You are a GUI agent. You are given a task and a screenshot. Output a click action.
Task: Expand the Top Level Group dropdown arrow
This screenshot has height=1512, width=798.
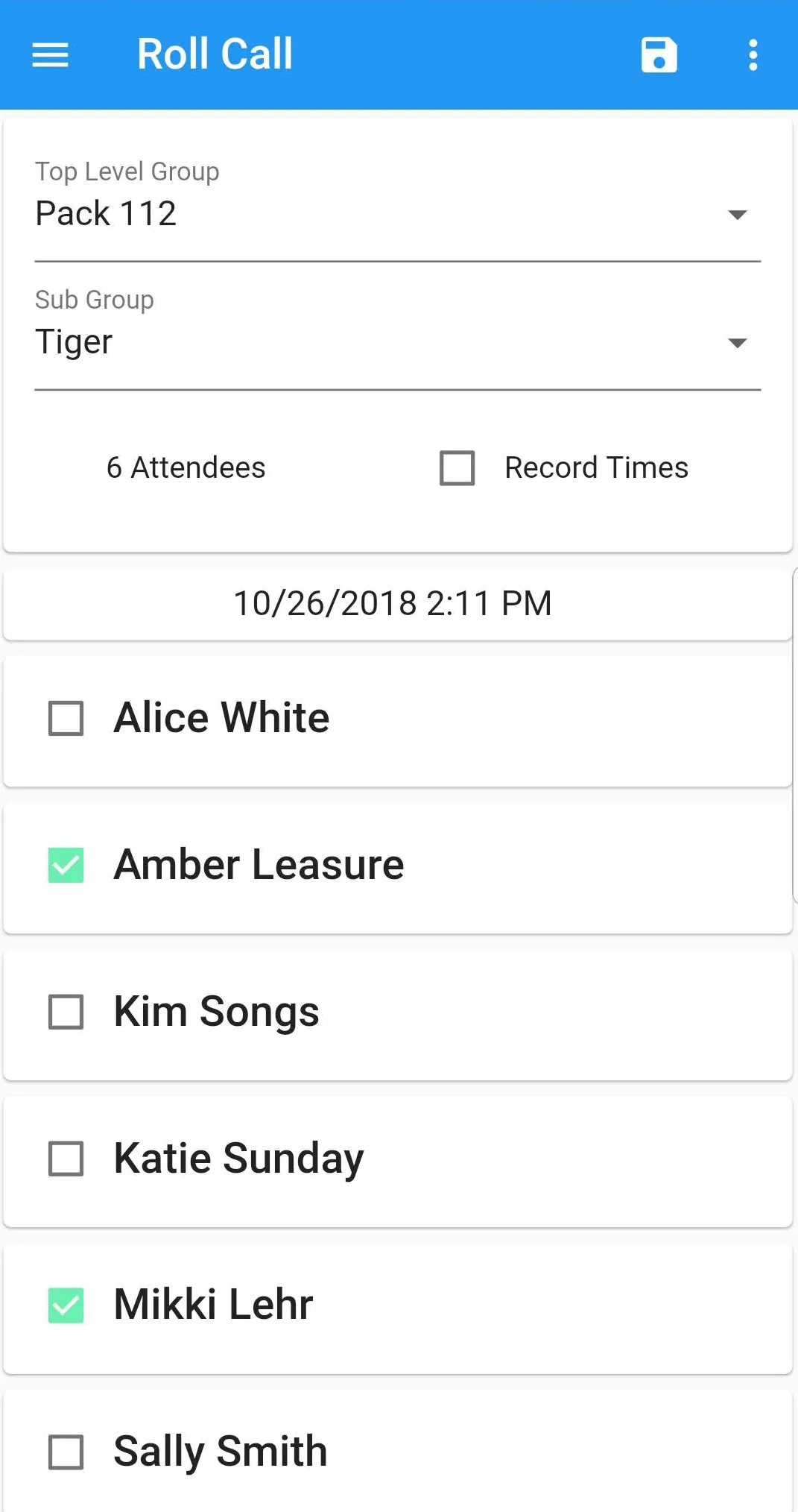pyautogui.click(x=737, y=215)
